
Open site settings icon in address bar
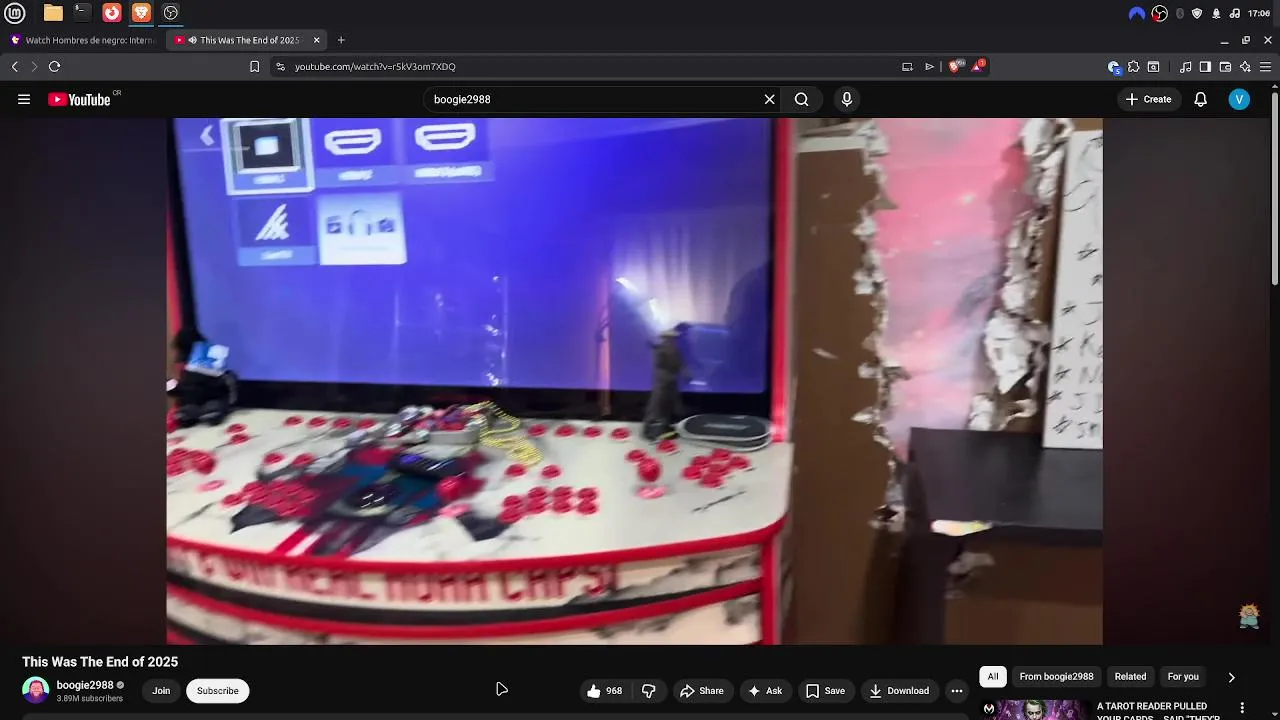click(x=280, y=67)
